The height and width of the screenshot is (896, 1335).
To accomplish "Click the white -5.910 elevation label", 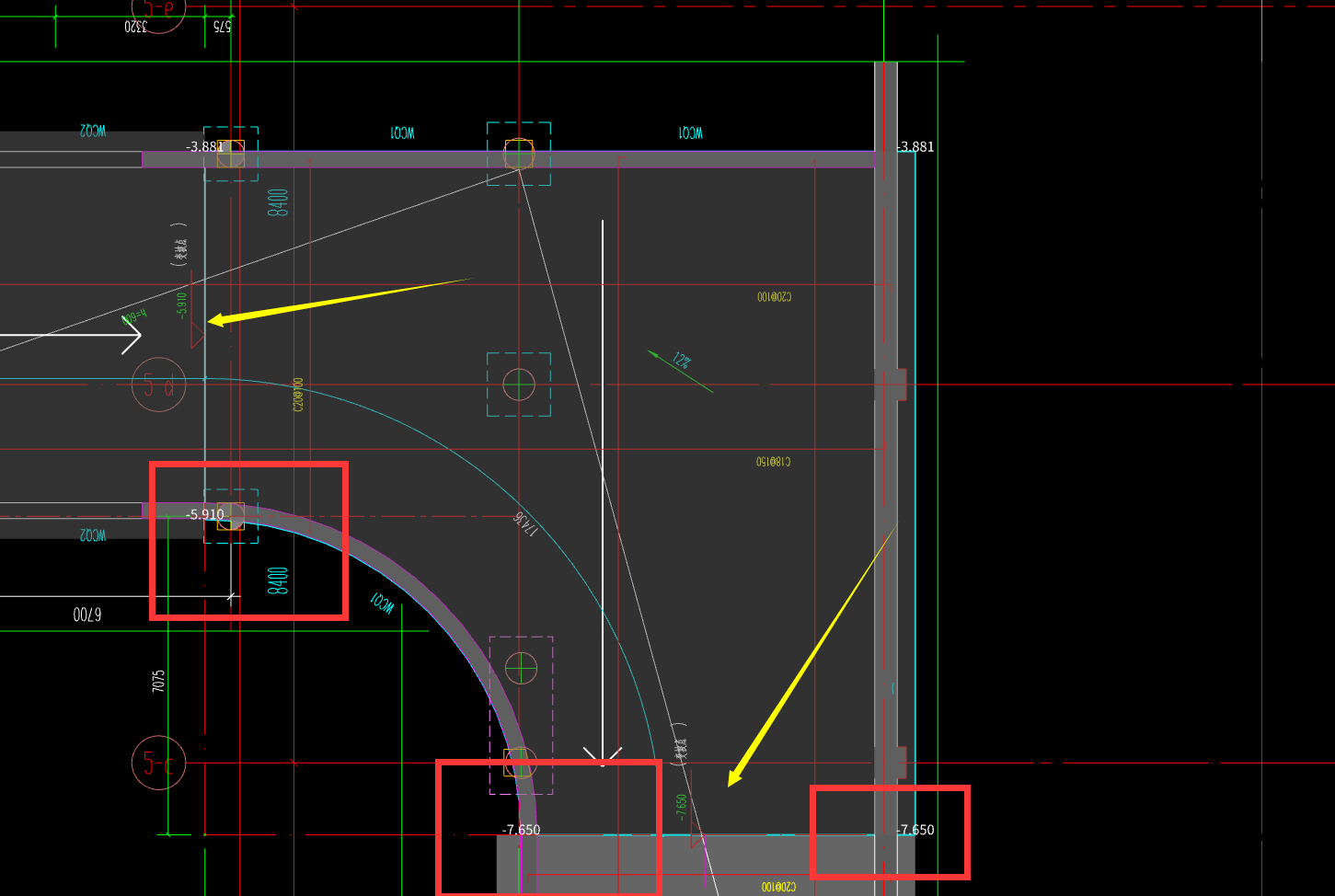I will coord(205,514).
